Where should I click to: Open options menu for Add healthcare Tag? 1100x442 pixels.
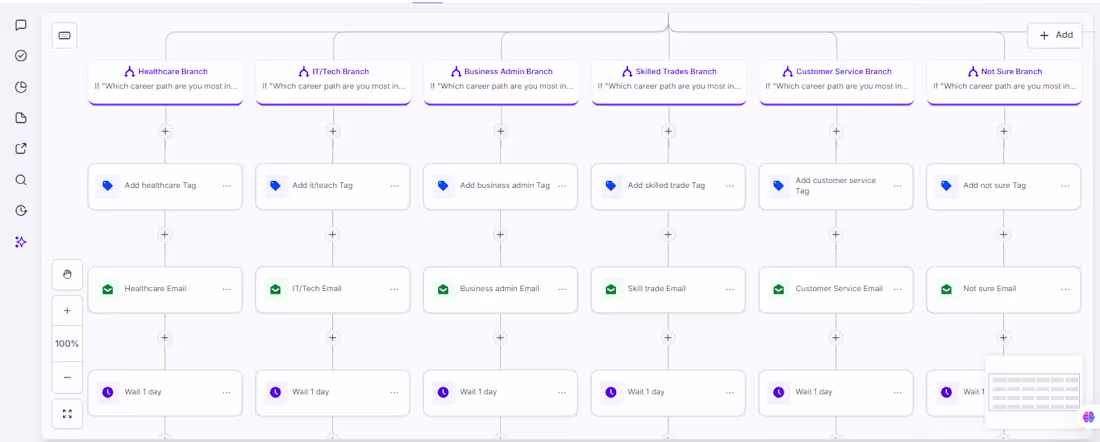pyautogui.click(x=227, y=186)
